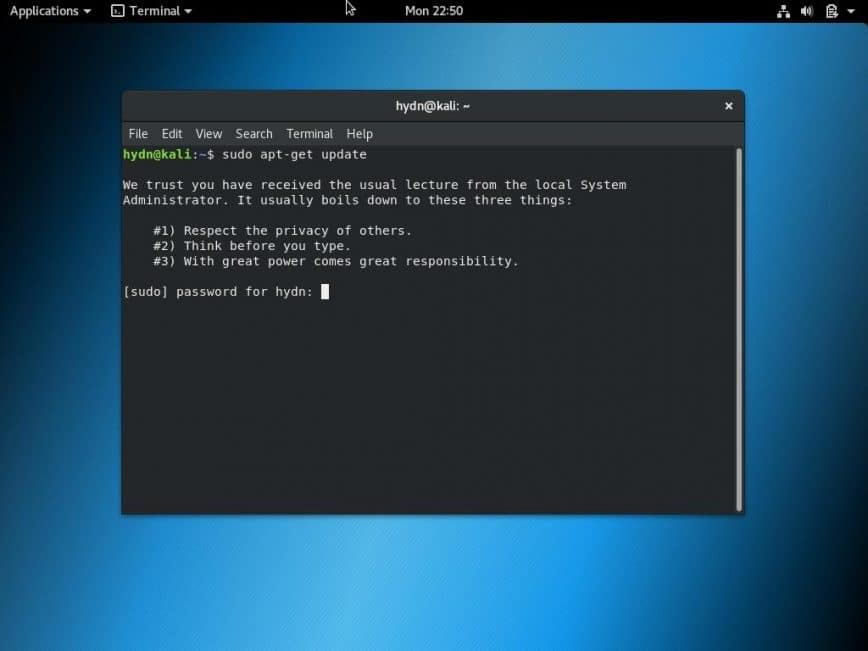Click the terminal vertical scrollbar
868x651 pixels.
[739, 328]
